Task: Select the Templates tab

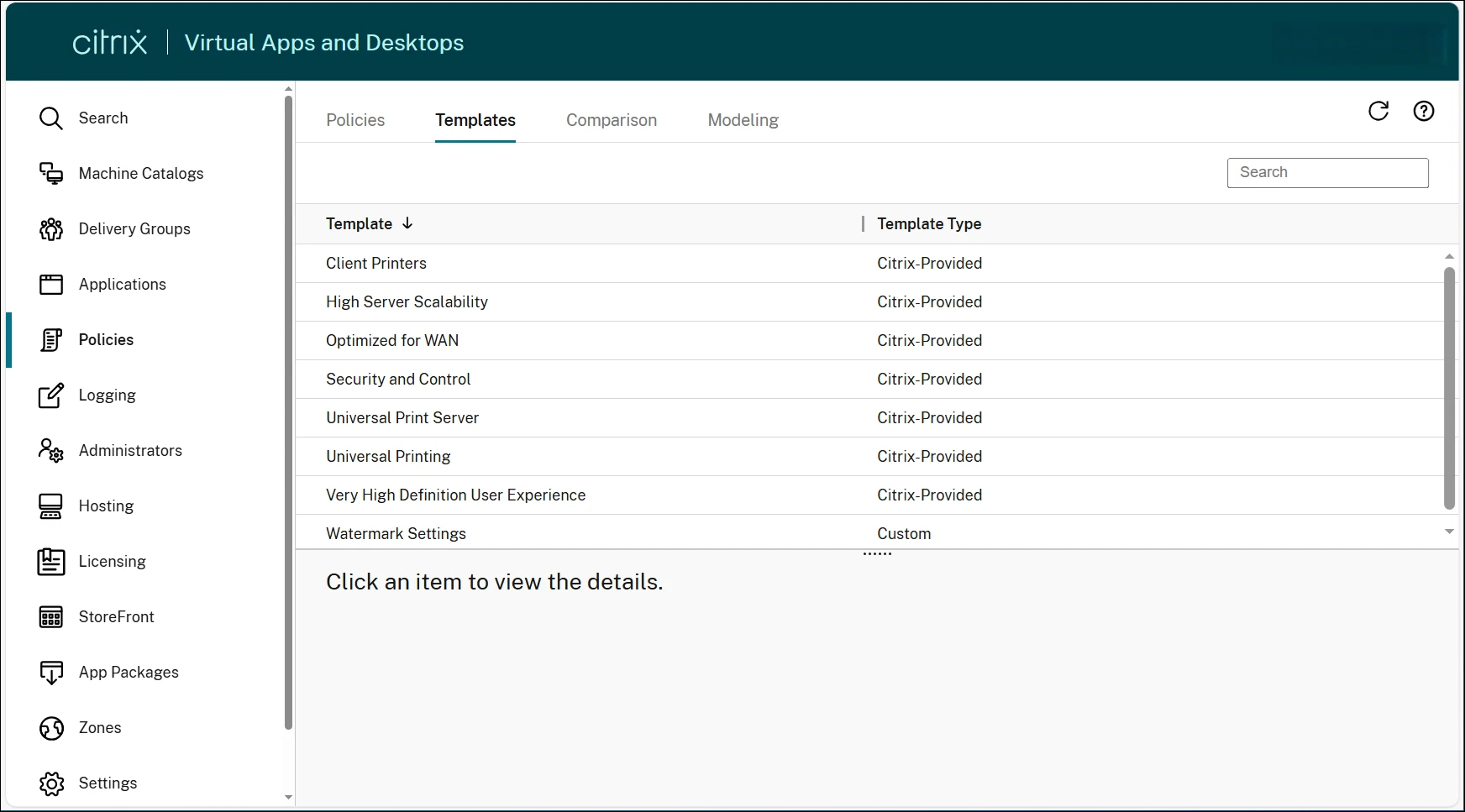Action: click(475, 120)
